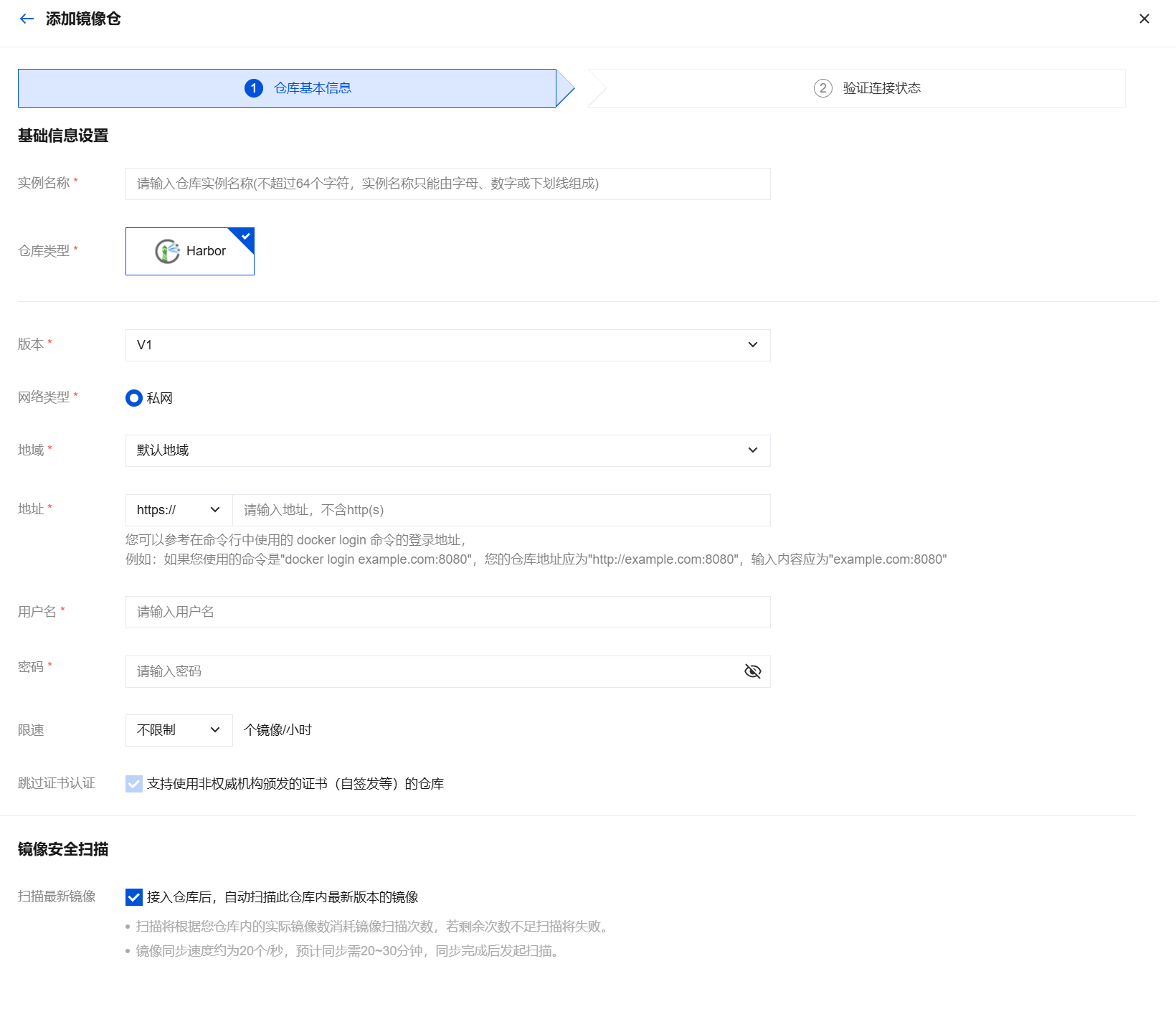This screenshot has width=1176, height=1022.
Task: Close the add image registry panel
Action: [1144, 19]
